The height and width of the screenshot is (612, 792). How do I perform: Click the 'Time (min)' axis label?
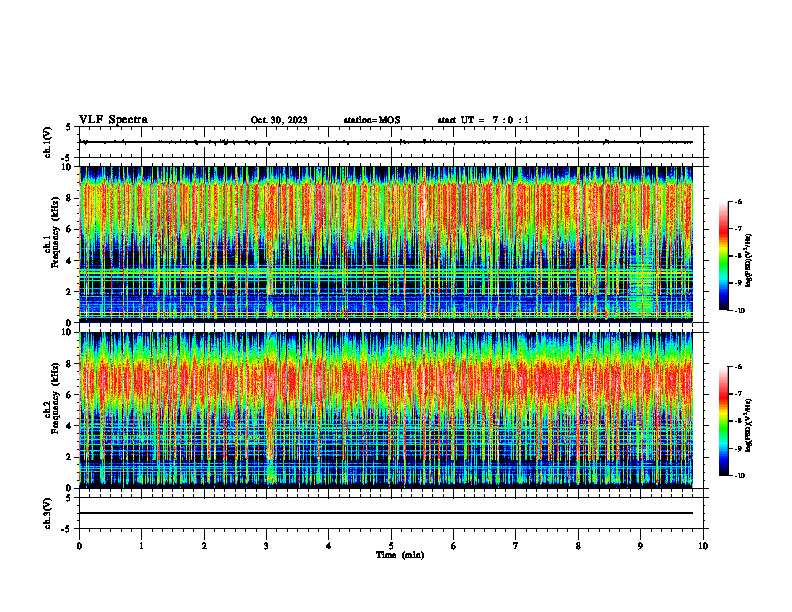click(x=400, y=555)
